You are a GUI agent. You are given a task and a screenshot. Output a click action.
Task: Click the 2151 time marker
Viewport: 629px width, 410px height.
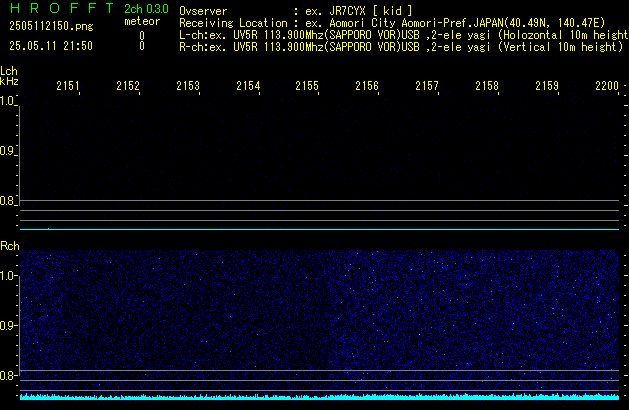coord(68,86)
